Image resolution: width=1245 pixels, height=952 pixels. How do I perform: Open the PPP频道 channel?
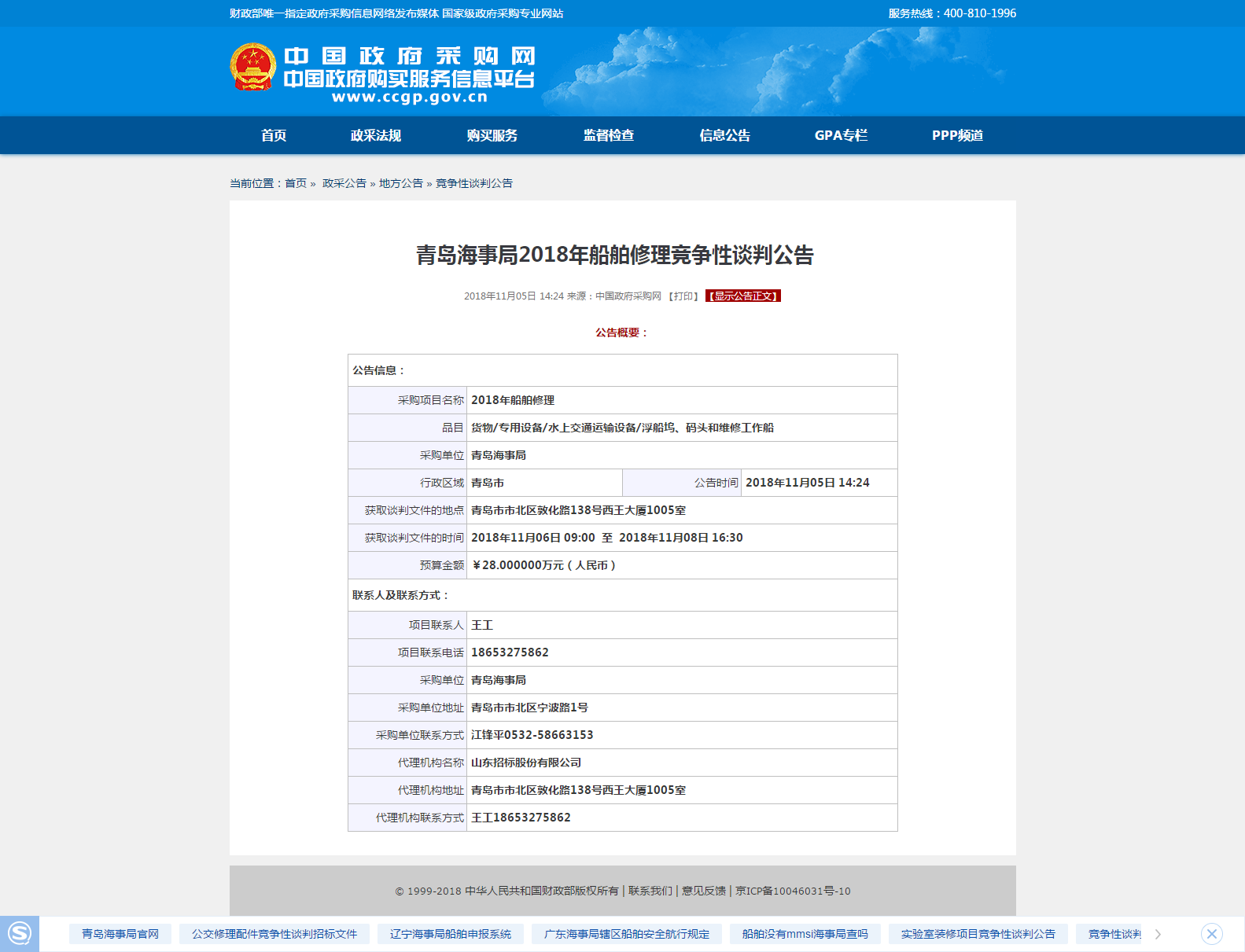tap(958, 135)
